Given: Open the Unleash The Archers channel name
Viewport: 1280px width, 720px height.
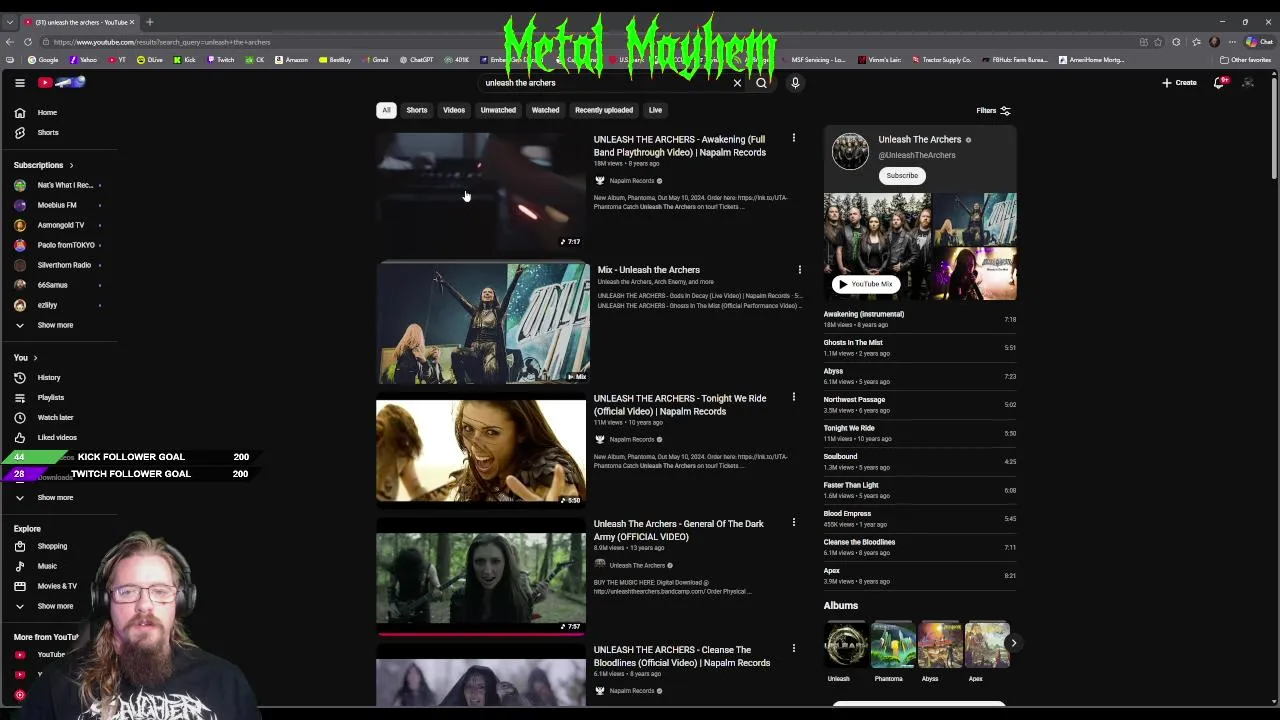Looking at the screenshot, I should pos(919,140).
